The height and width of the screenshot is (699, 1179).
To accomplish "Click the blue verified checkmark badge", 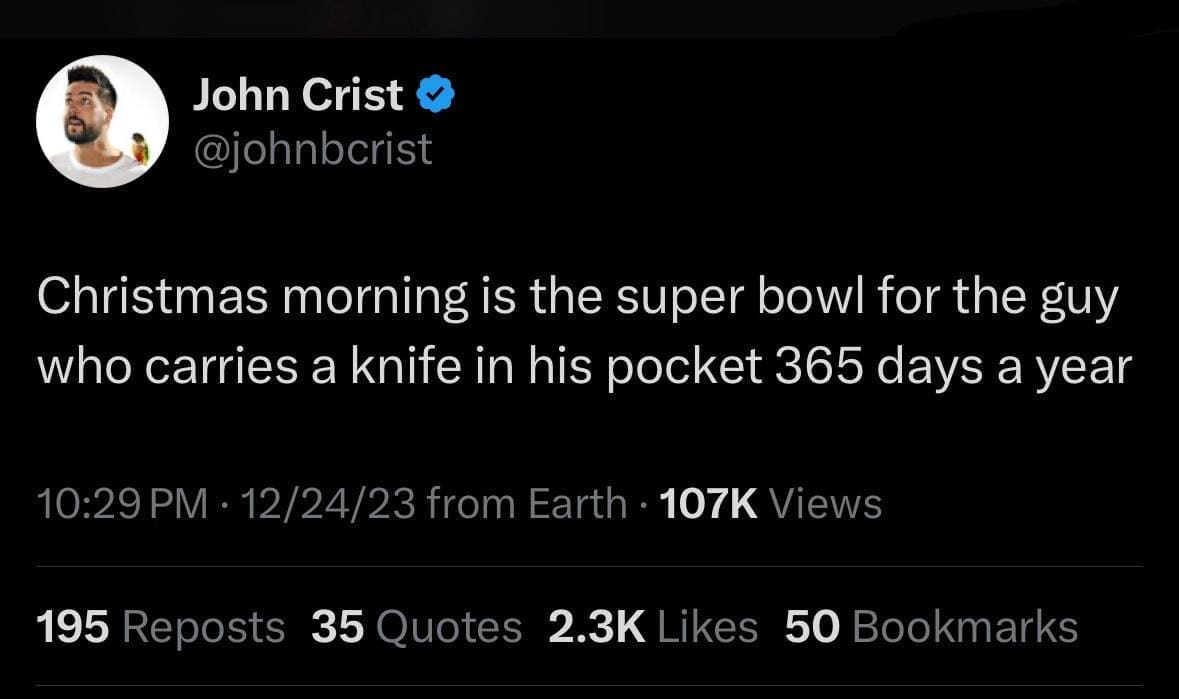I will click(435, 96).
